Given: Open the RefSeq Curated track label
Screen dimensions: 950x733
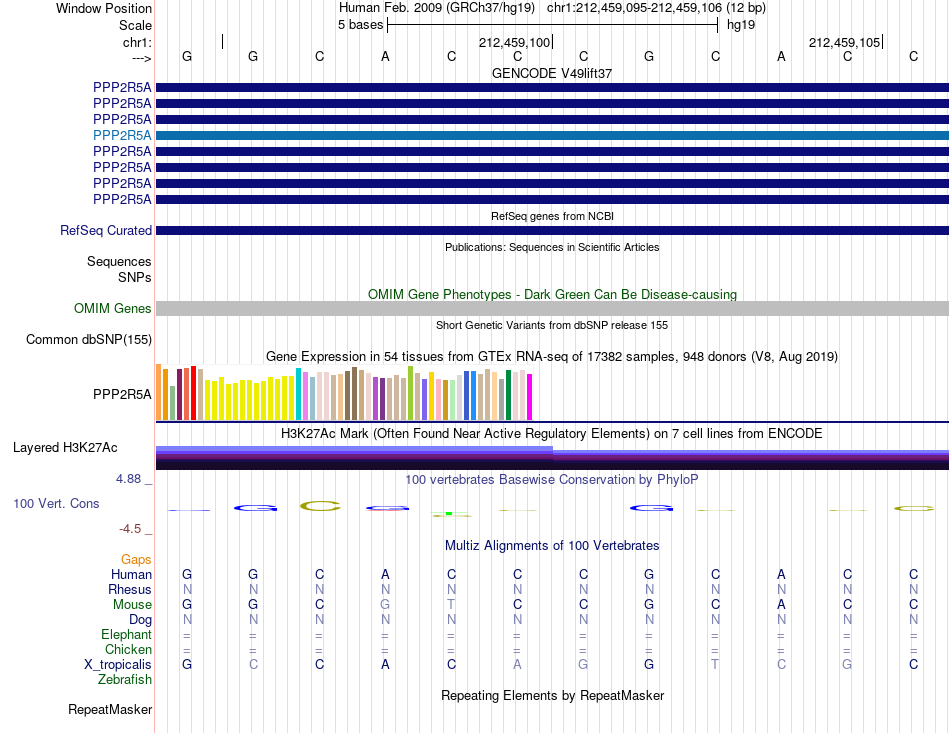Looking at the screenshot, I should 106,231.
